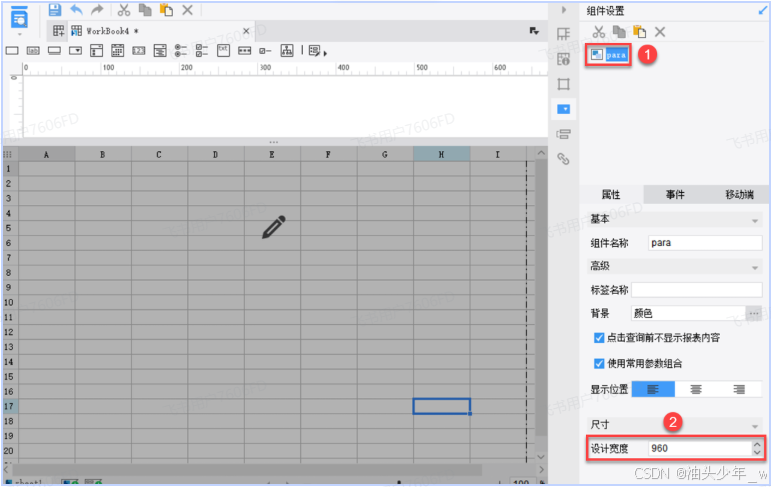771x487 pixels.
Task: Open the widget settings sidebar icon
Action: (563, 109)
